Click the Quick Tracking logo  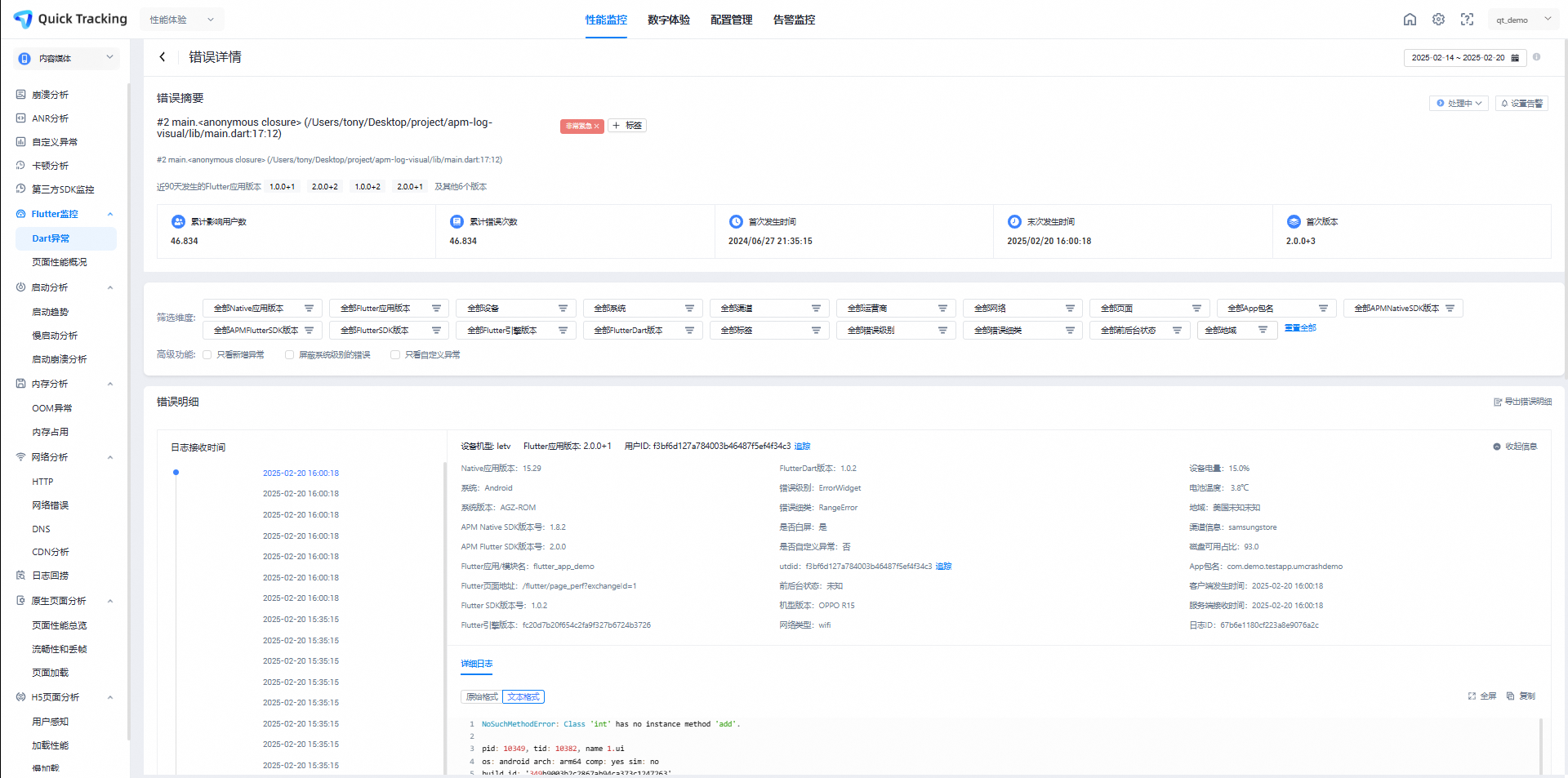[70, 19]
